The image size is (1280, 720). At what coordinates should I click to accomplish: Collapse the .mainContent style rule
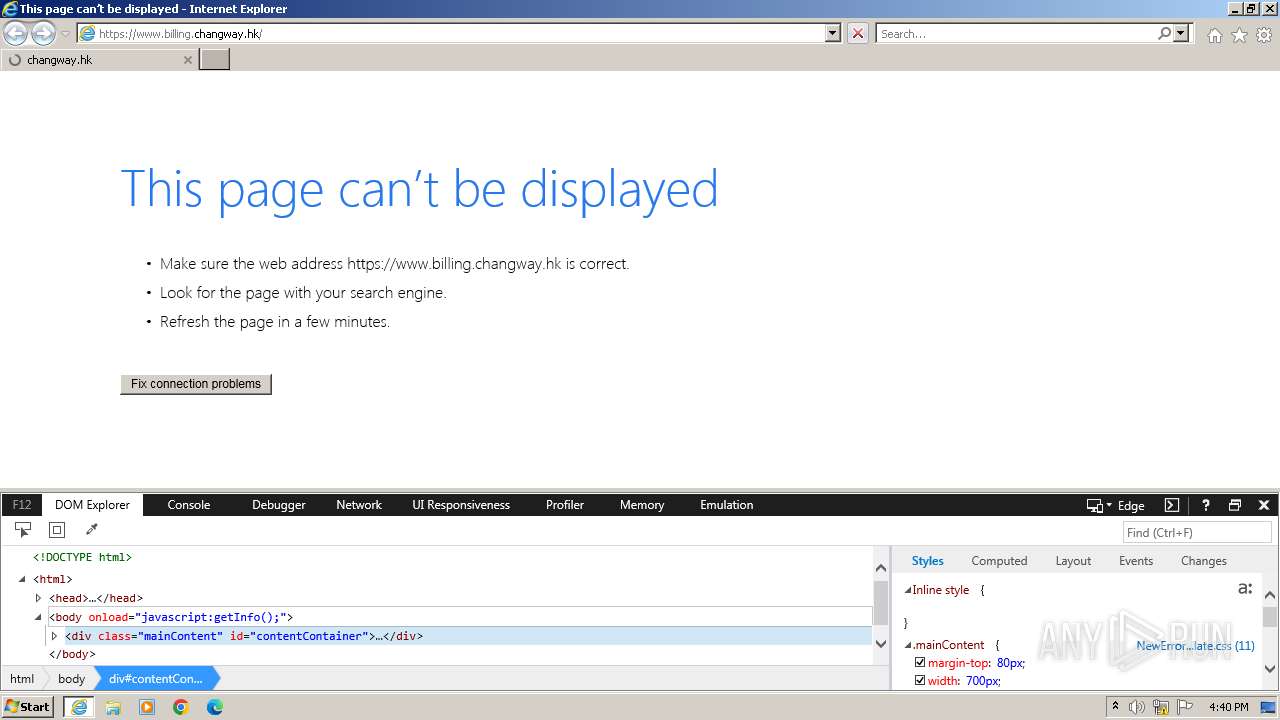coord(908,646)
